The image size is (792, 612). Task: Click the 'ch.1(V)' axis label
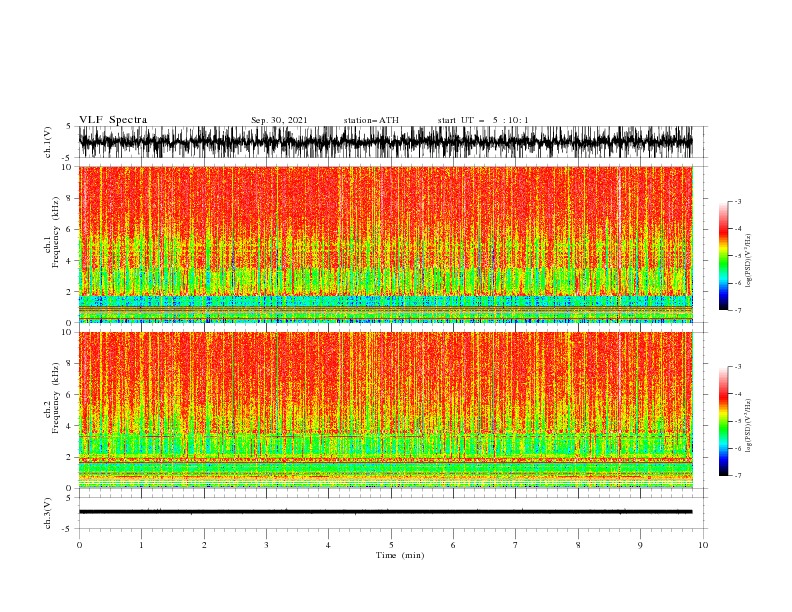click(x=48, y=142)
